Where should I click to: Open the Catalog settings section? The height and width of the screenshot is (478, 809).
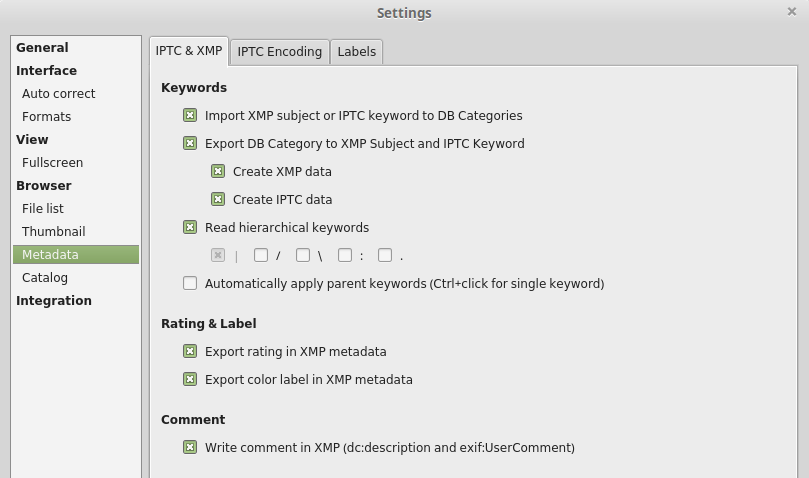[45, 278]
